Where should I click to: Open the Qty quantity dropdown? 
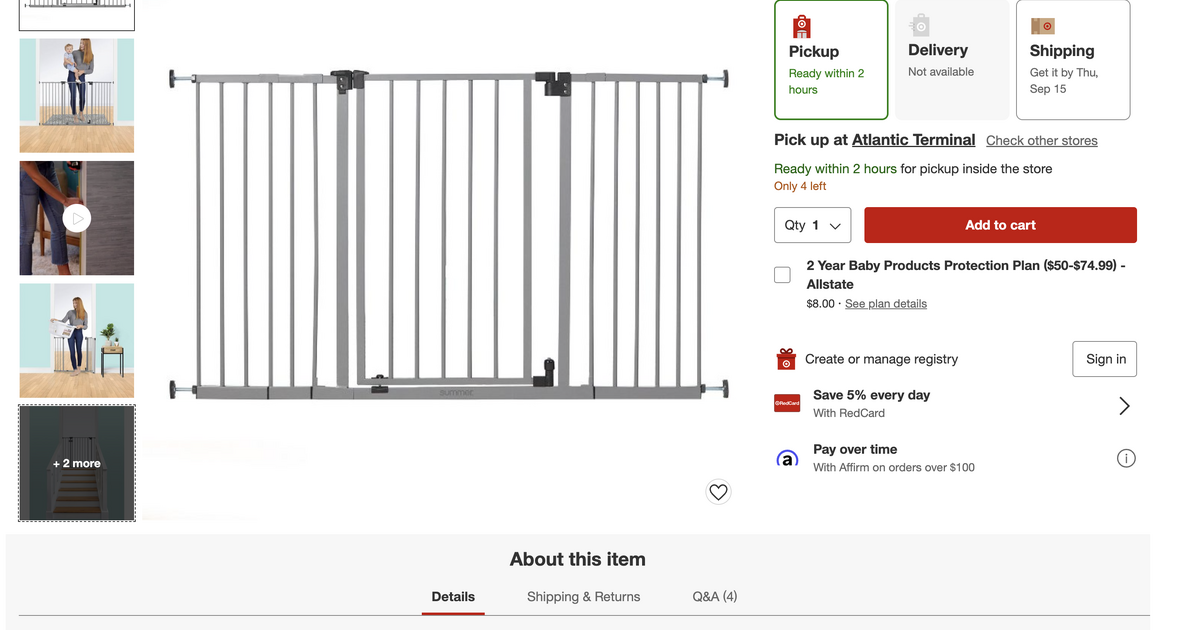(x=812, y=225)
